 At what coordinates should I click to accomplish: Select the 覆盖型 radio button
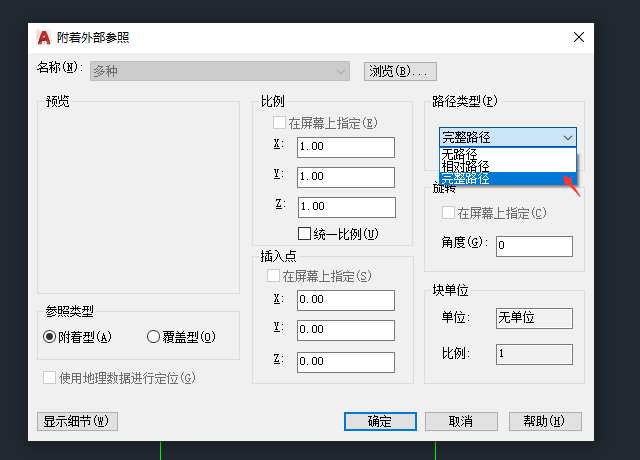click(153, 337)
